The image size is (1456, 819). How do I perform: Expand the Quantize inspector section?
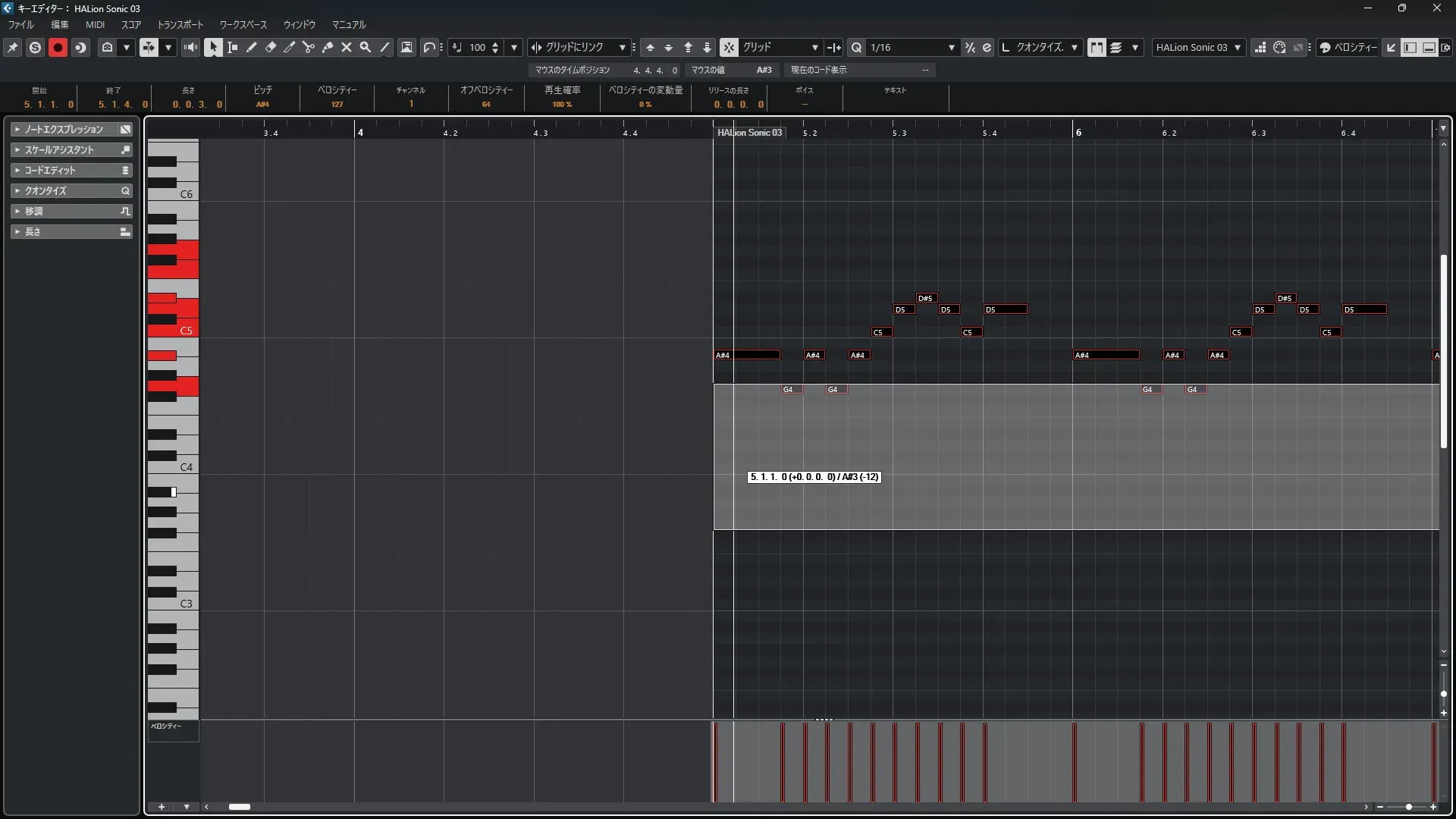pos(71,190)
